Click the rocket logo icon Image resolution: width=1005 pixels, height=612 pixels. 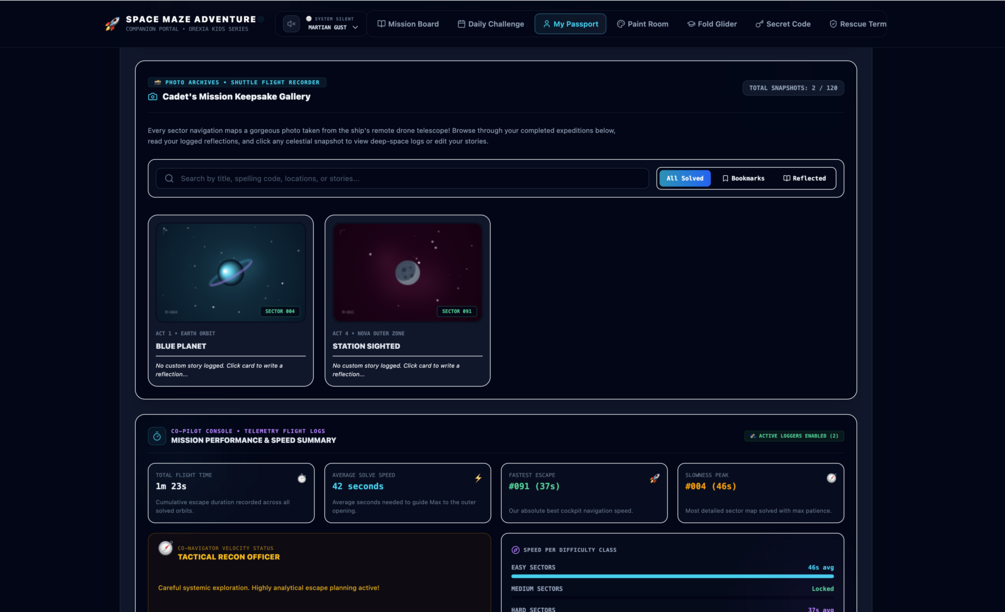(112, 24)
